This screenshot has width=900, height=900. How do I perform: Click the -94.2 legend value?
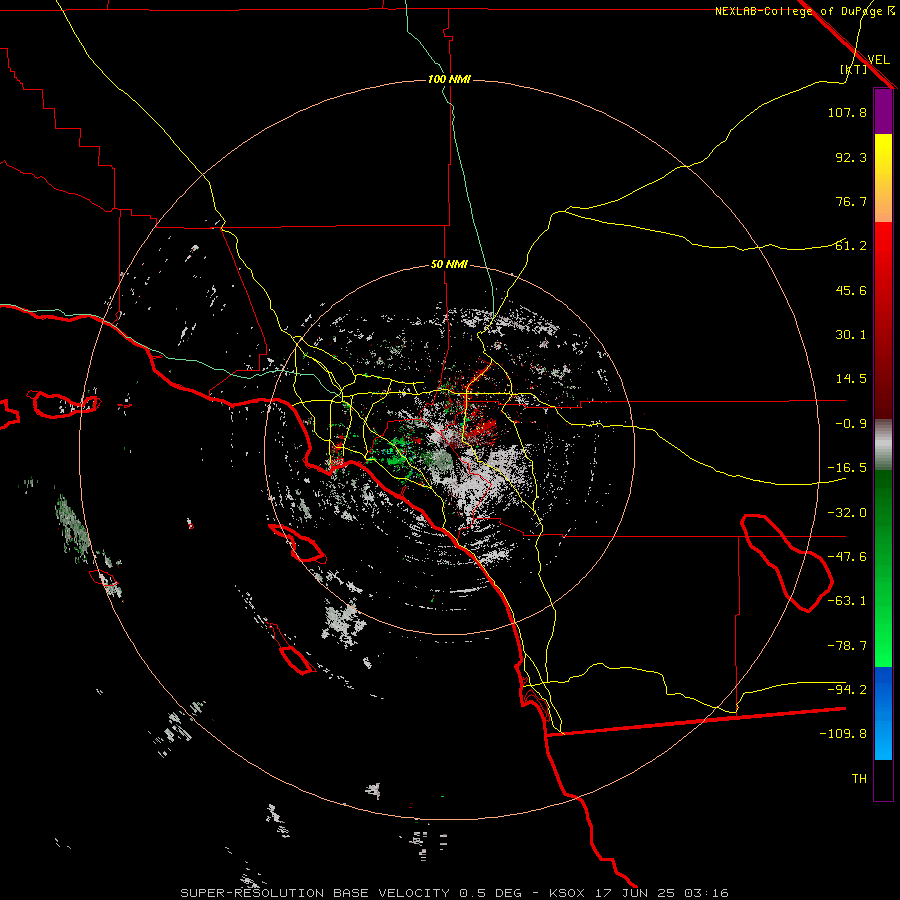[x=847, y=689]
